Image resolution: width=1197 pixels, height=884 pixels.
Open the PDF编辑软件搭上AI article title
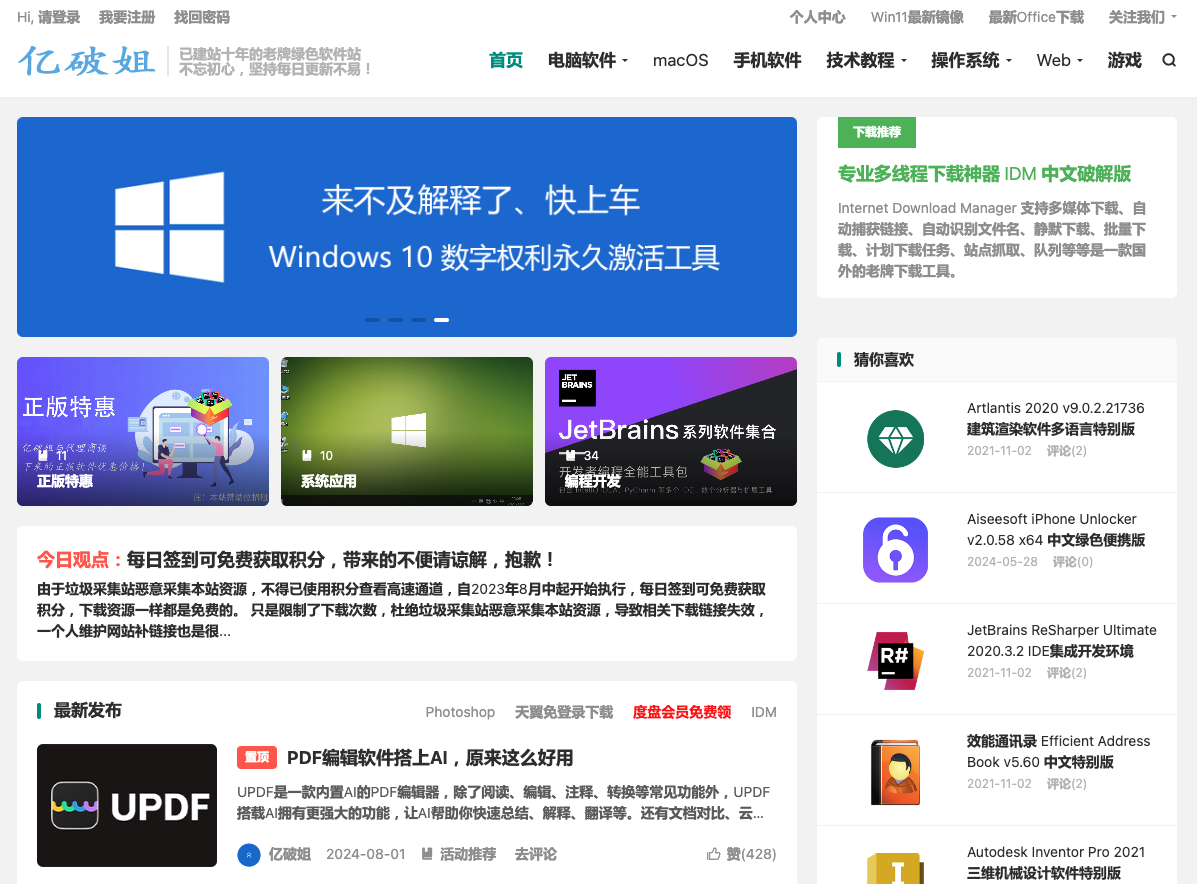430,758
